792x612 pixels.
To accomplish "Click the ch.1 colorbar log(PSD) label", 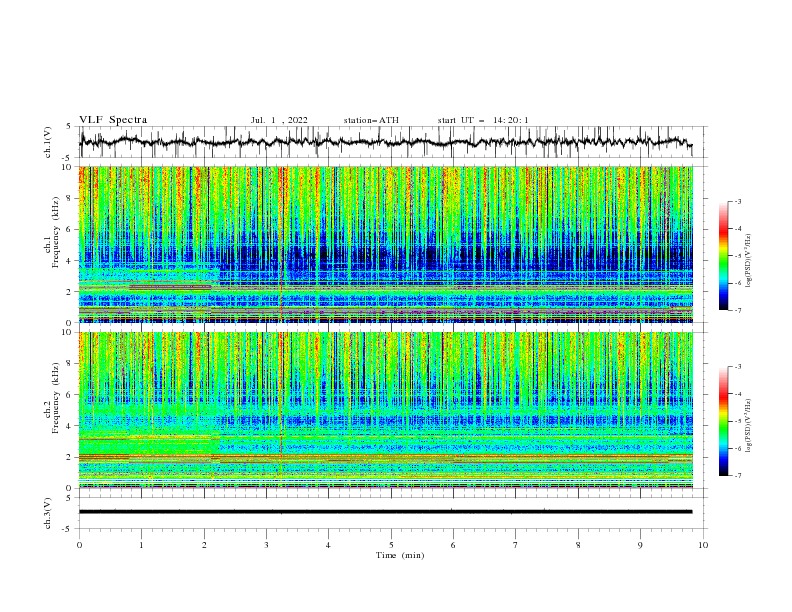I will point(749,261).
